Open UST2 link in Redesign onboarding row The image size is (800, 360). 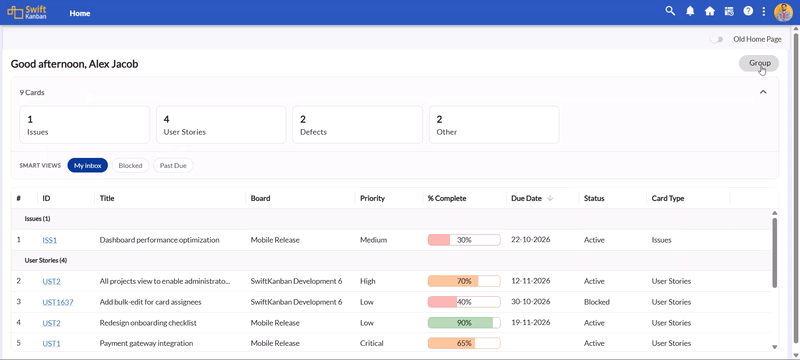52,323
